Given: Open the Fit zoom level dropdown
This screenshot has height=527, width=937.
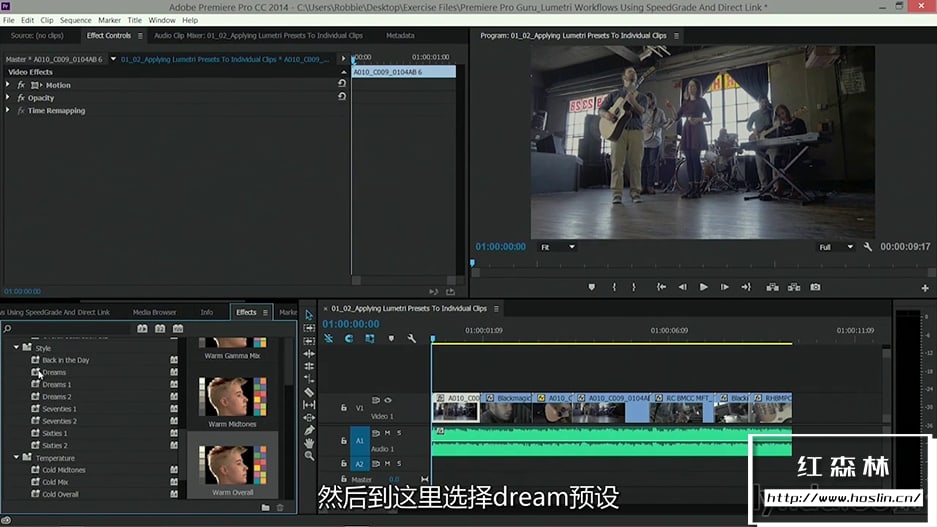Looking at the screenshot, I should click(558, 247).
